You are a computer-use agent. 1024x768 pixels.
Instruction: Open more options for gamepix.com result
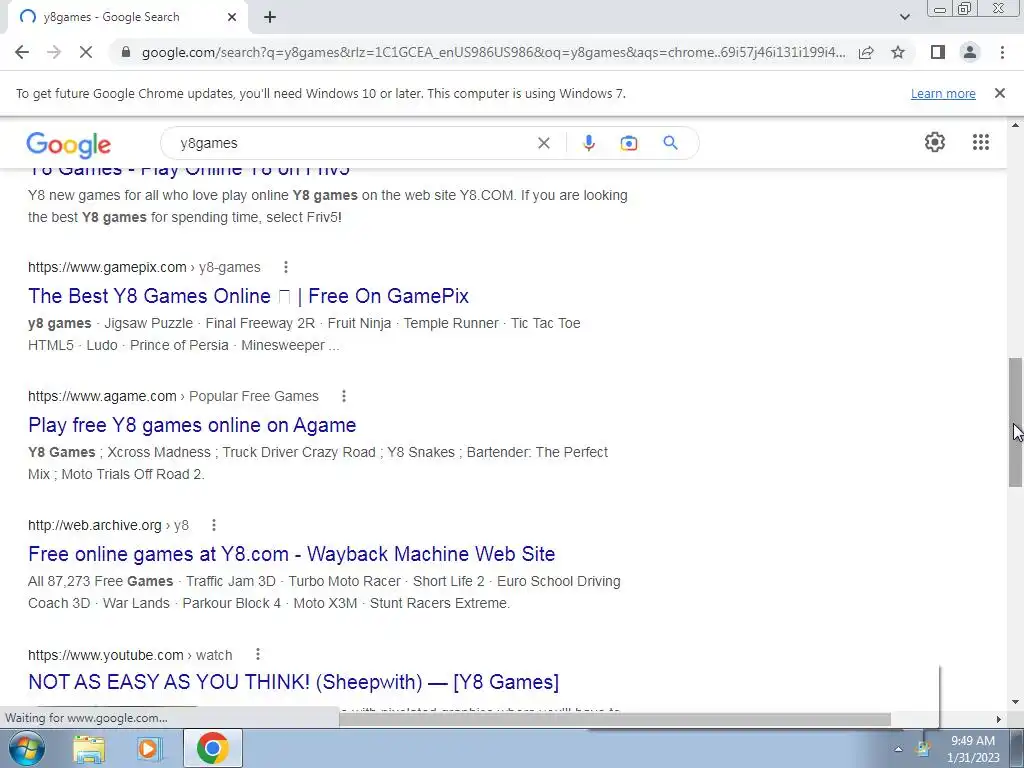click(285, 267)
